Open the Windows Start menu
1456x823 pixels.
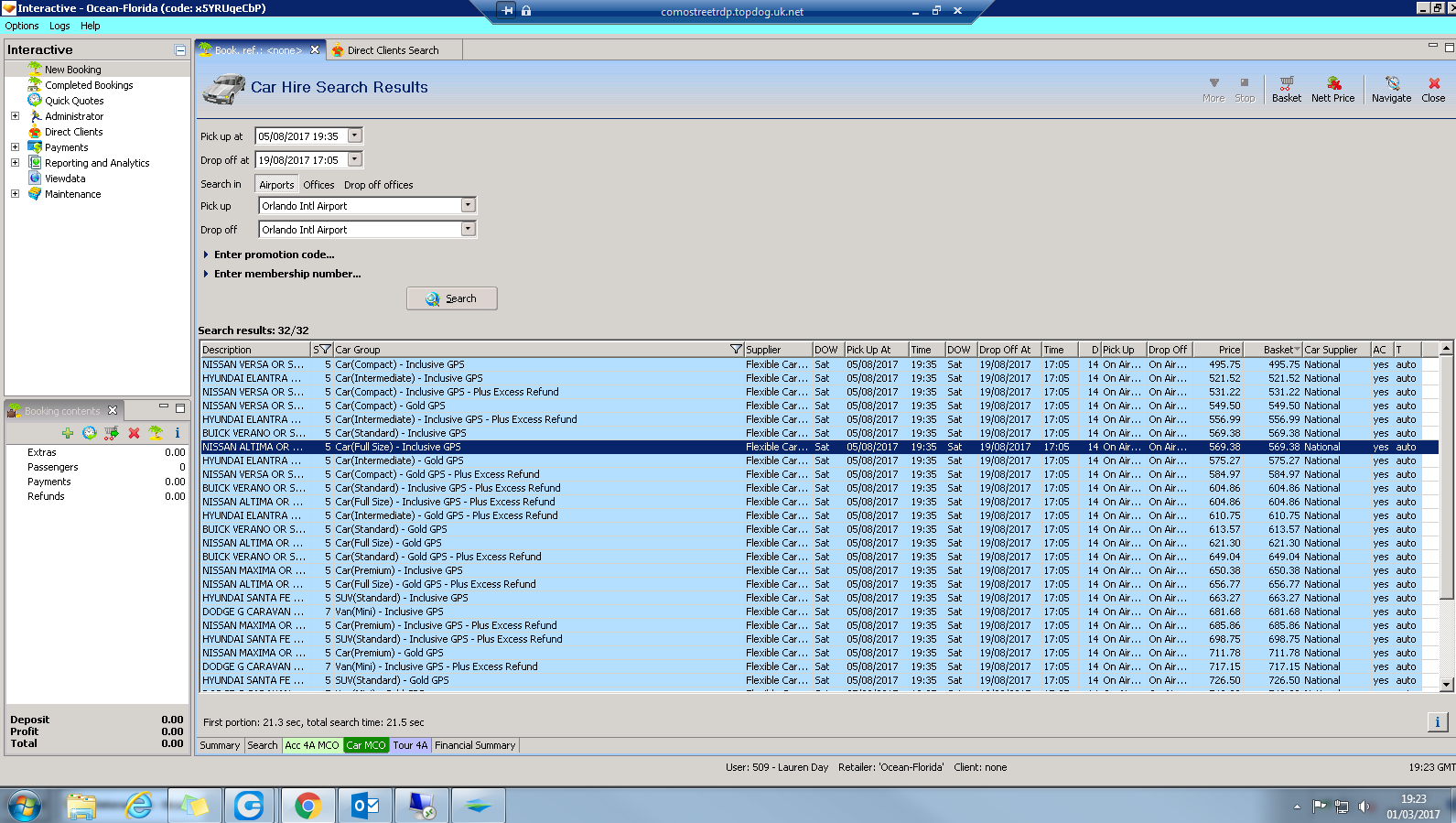[25, 806]
